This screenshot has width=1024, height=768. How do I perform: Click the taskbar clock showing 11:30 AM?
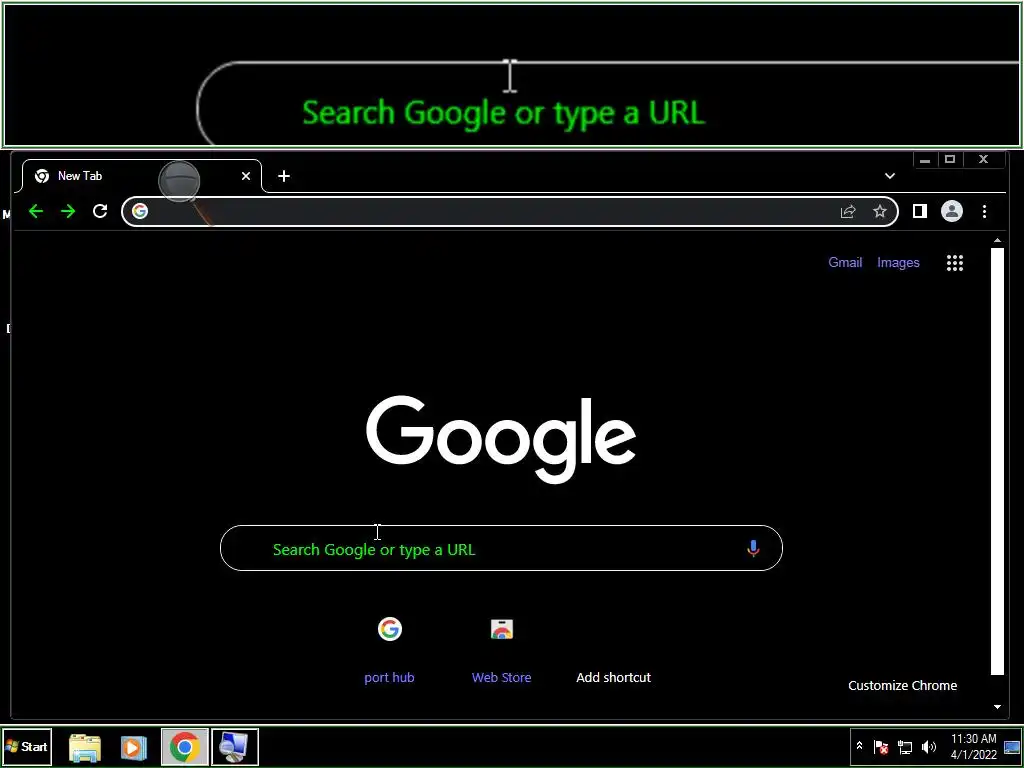(x=973, y=746)
